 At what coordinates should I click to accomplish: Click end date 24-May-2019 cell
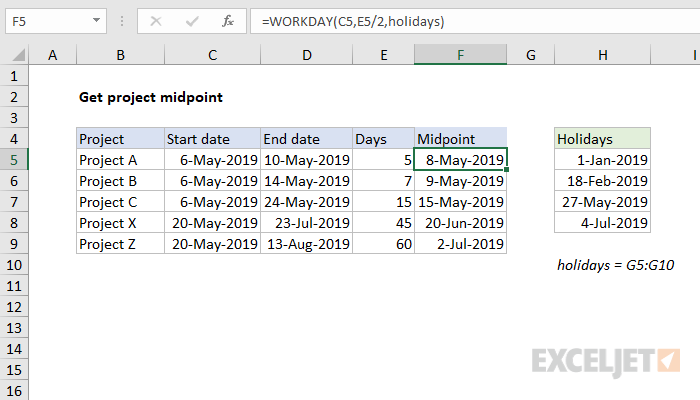coord(307,202)
